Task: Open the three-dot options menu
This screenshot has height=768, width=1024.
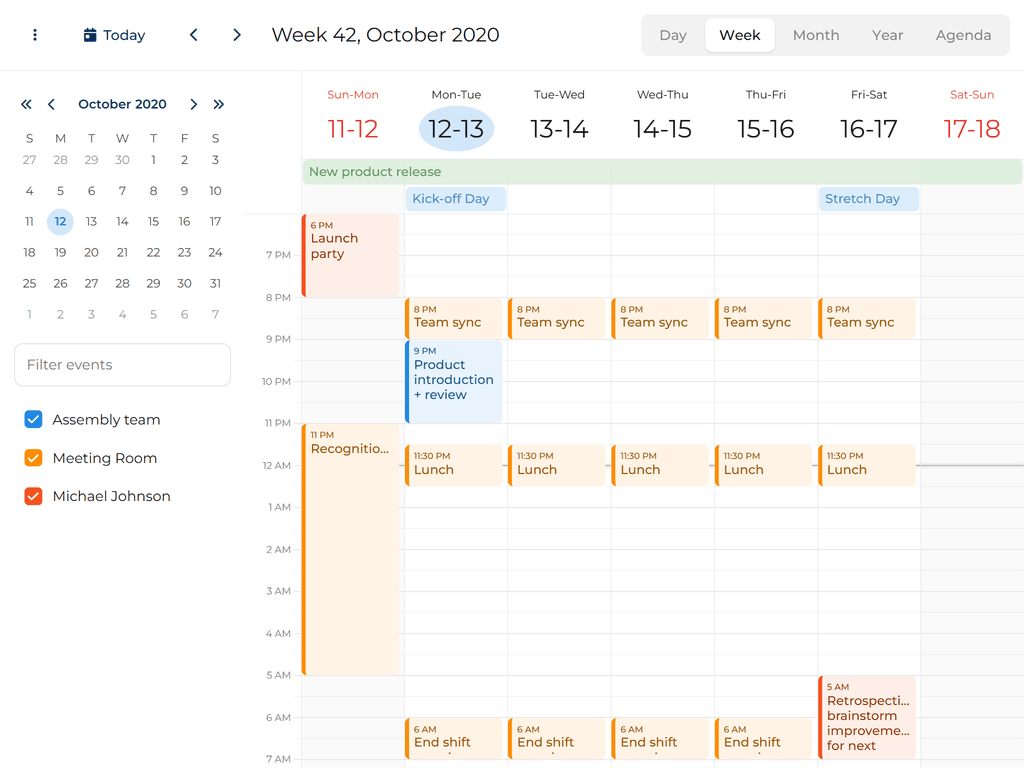Action: click(35, 35)
